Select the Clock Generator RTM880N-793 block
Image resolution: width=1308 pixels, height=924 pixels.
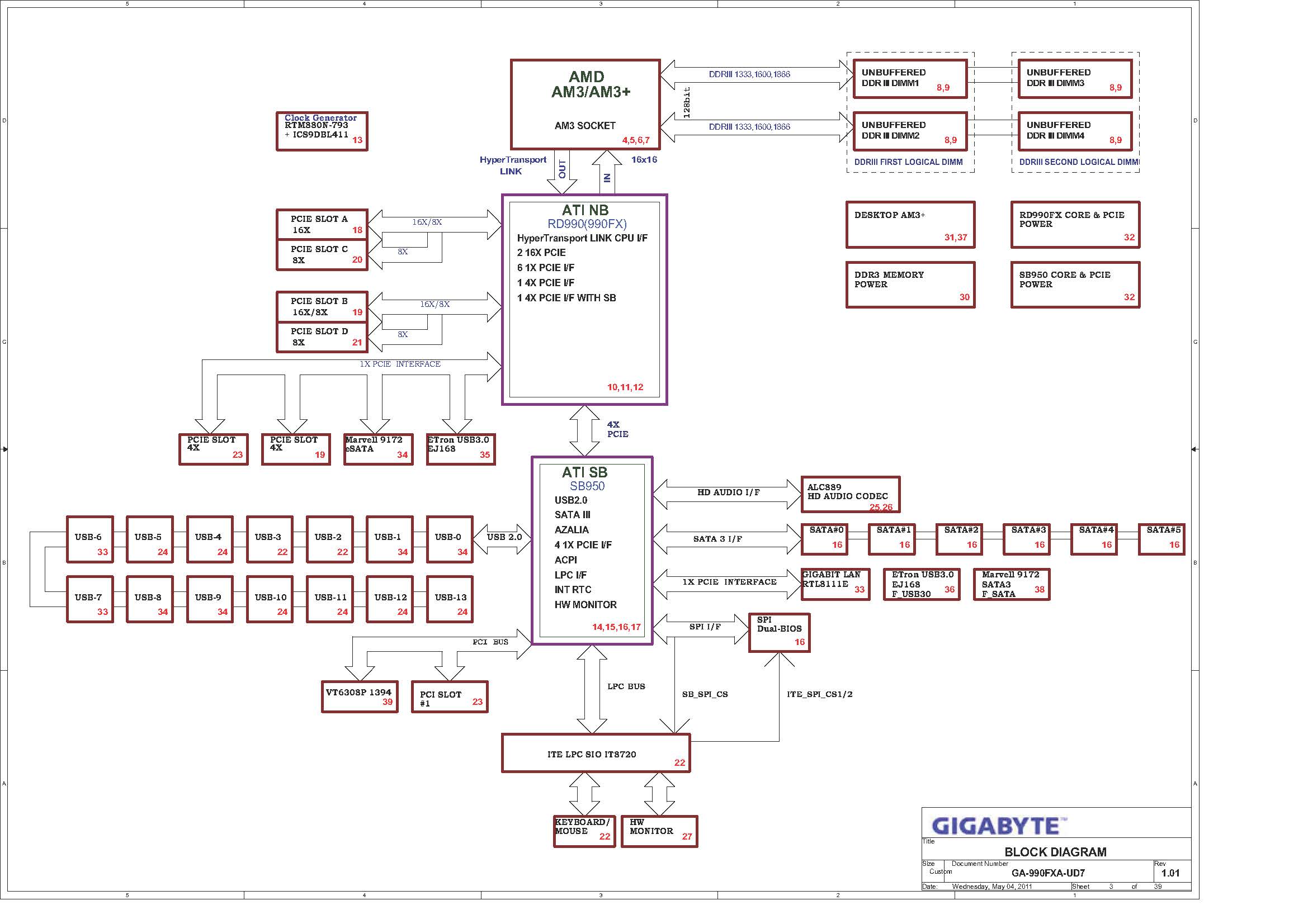(322, 131)
